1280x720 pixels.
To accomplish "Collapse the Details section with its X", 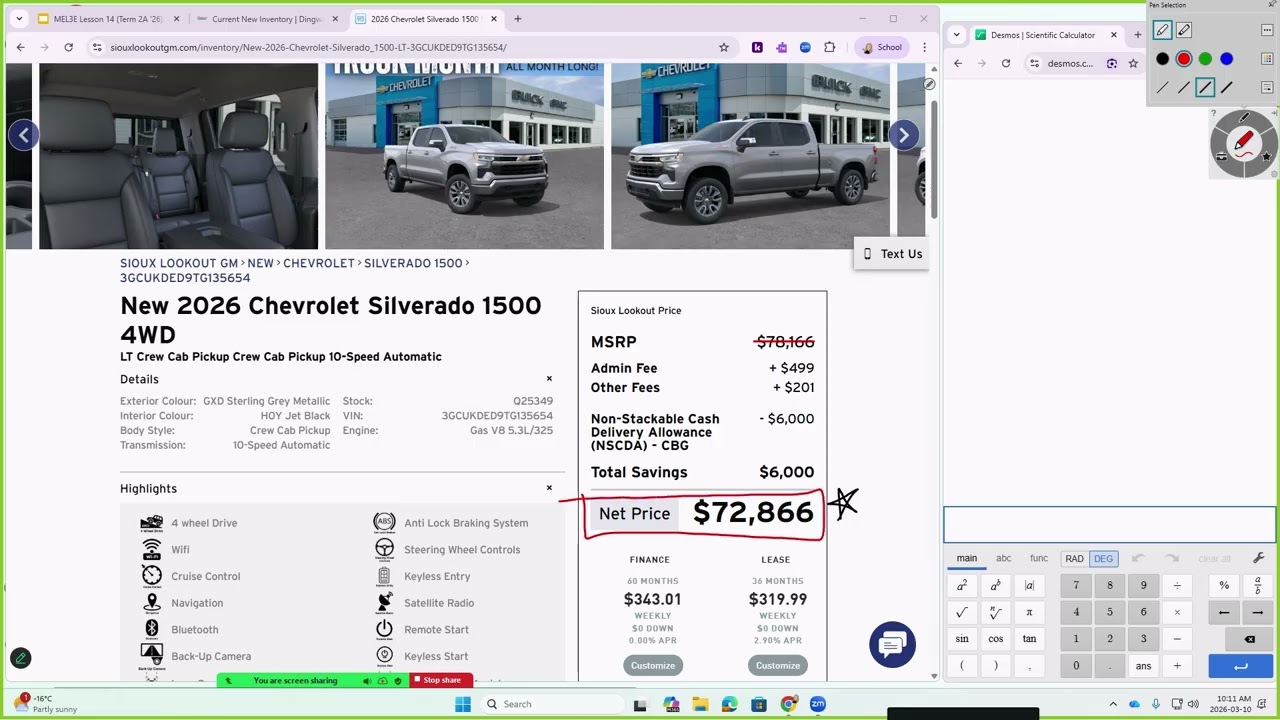I will (549, 379).
